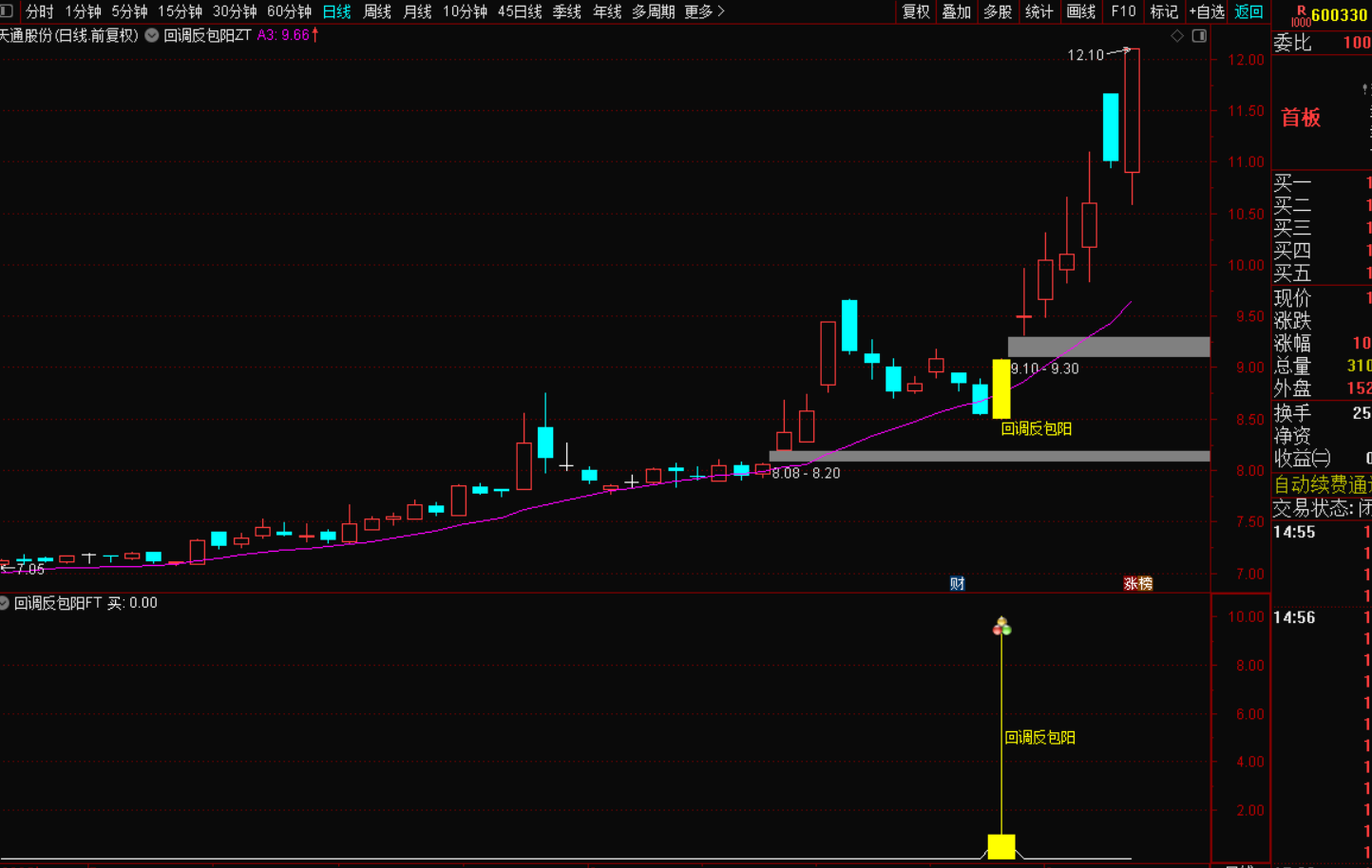Open F10 company information

point(1123,11)
